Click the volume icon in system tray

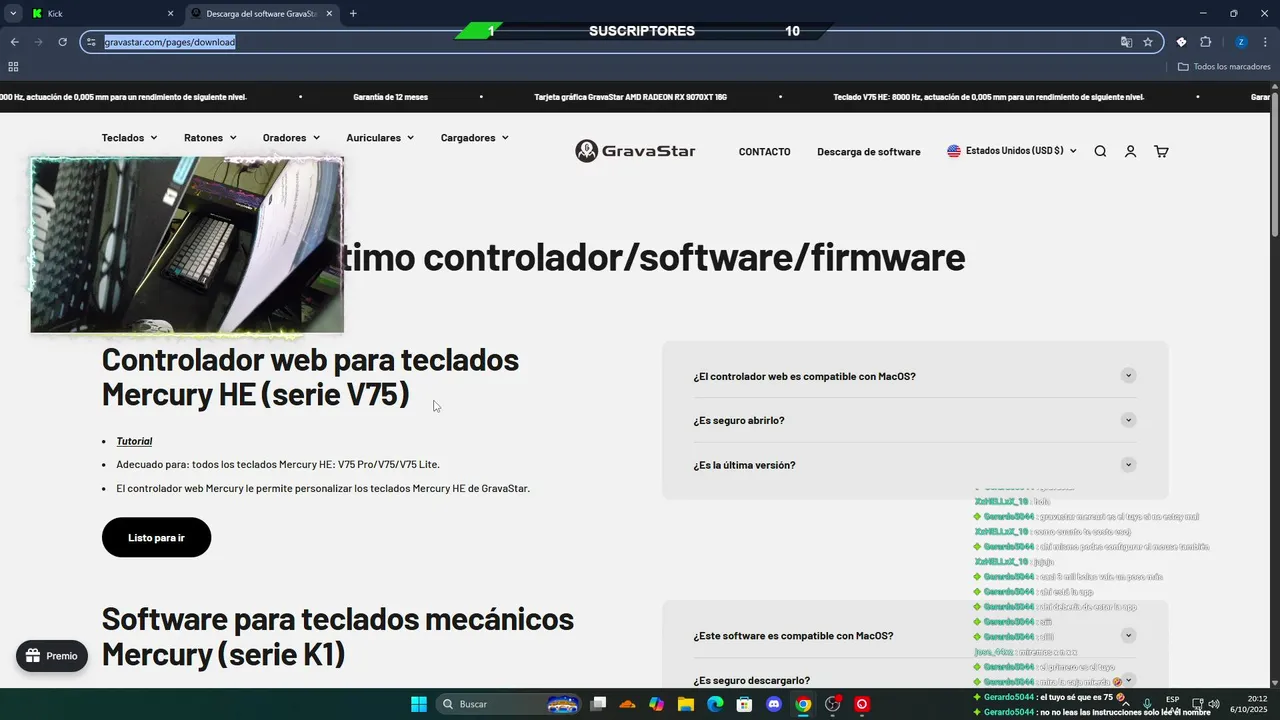point(1214,704)
